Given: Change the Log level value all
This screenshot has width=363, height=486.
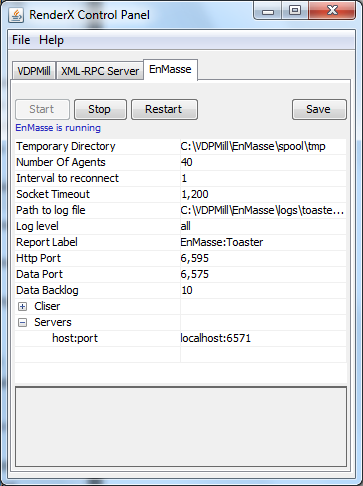Looking at the screenshot, I should point(263,226).
